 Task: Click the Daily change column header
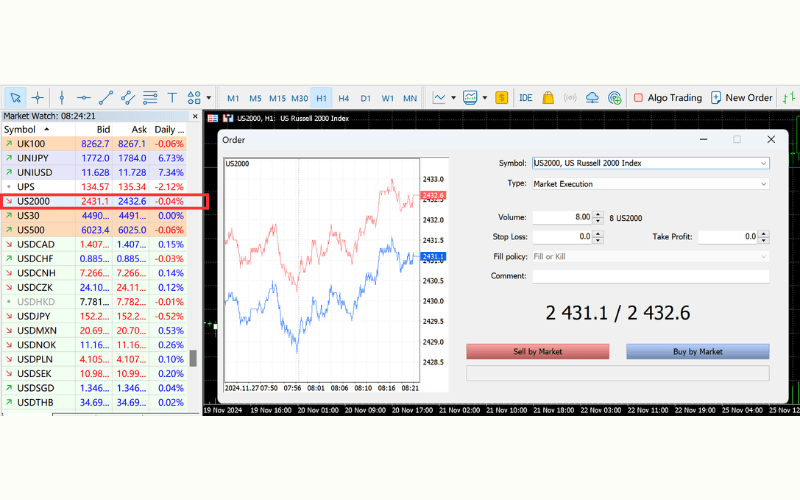coord(168,130)
